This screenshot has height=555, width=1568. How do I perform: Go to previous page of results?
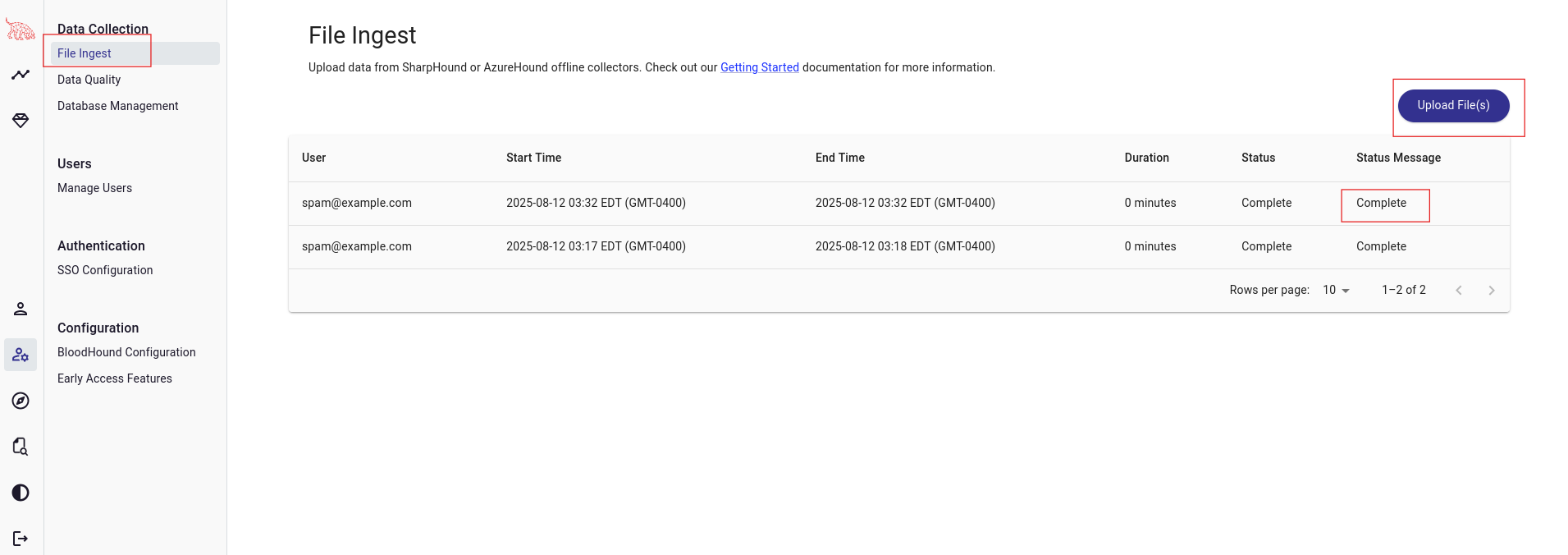[1458, 290]
